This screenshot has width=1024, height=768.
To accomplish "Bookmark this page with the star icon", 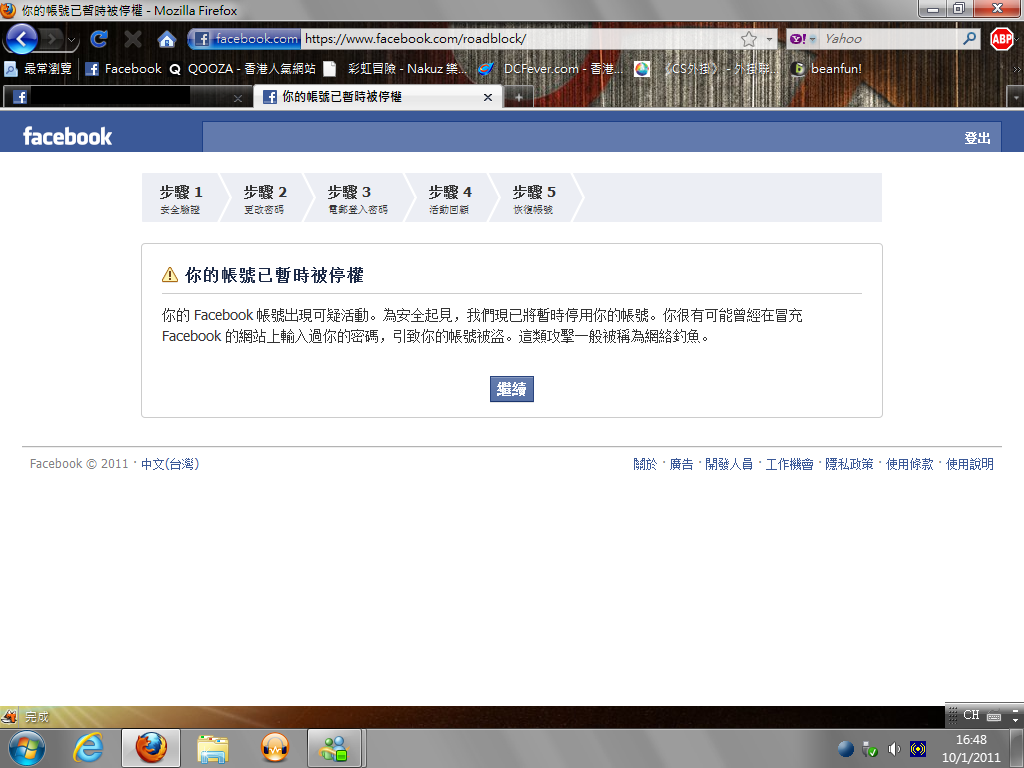I will [x=748, y=39].
